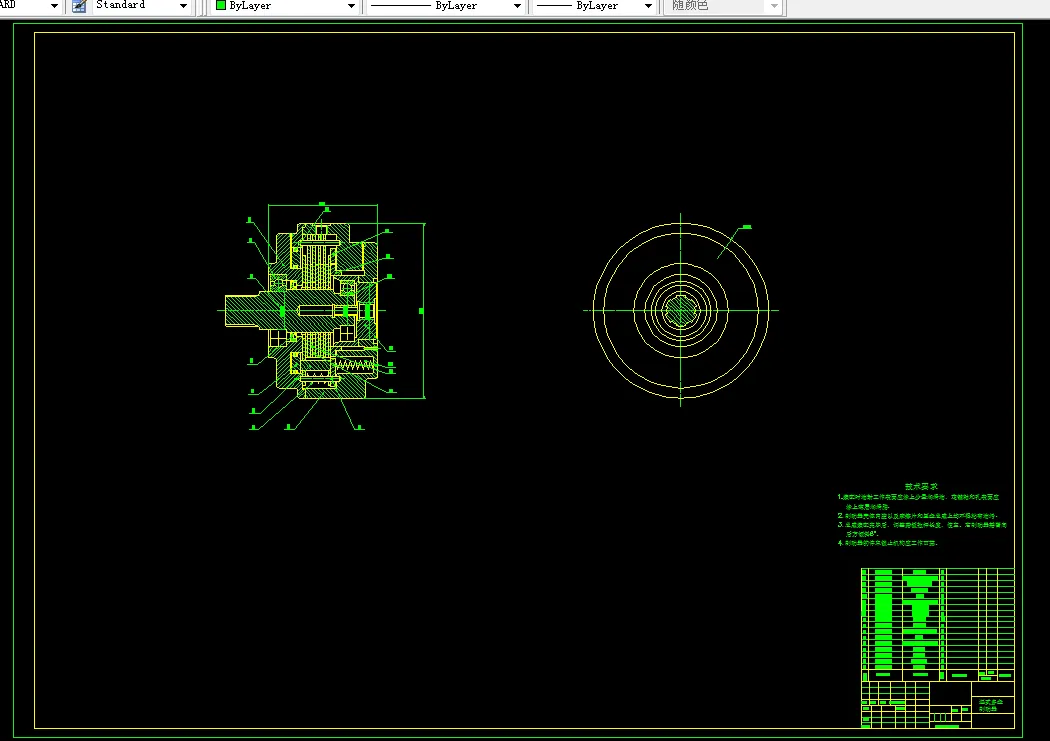Screen dimensions: 1050x741
Task: Click technical requirement note number 4
Action: click(887, 543)
